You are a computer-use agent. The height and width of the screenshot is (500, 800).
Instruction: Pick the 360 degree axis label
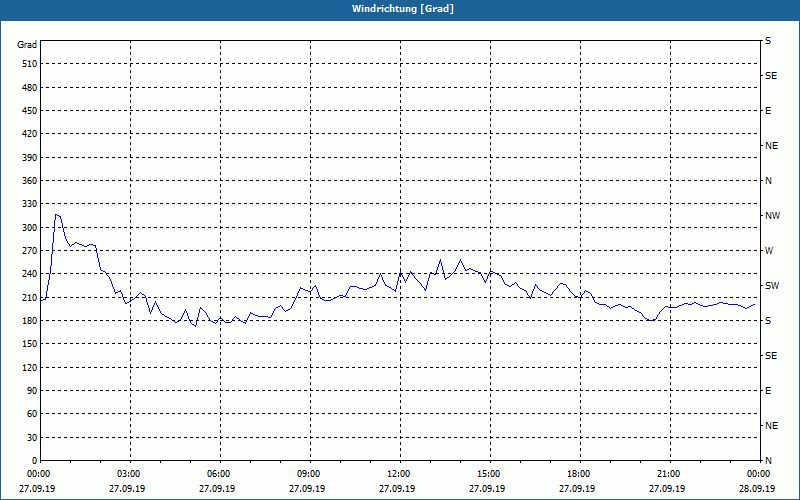[x=30, y=181]
